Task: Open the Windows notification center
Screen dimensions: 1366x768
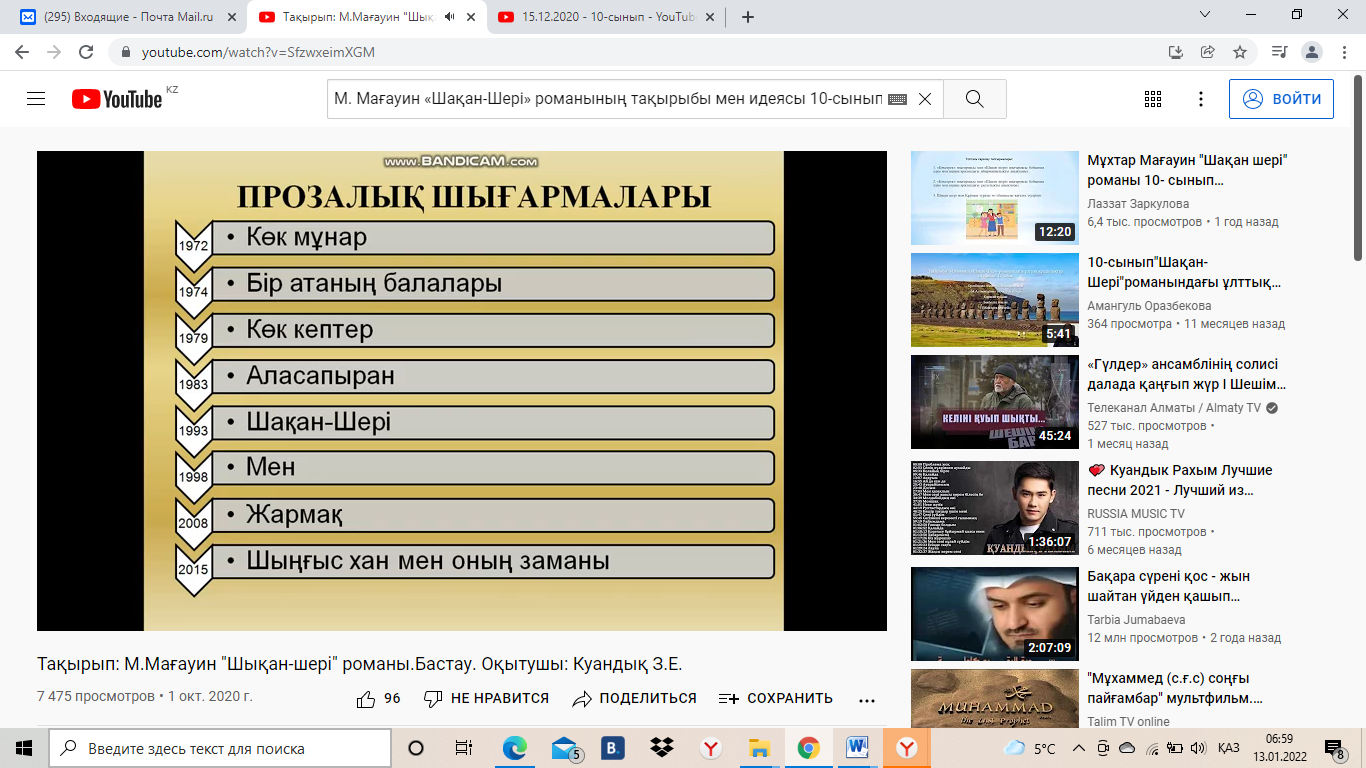Action: click(x=1334, y=748)
